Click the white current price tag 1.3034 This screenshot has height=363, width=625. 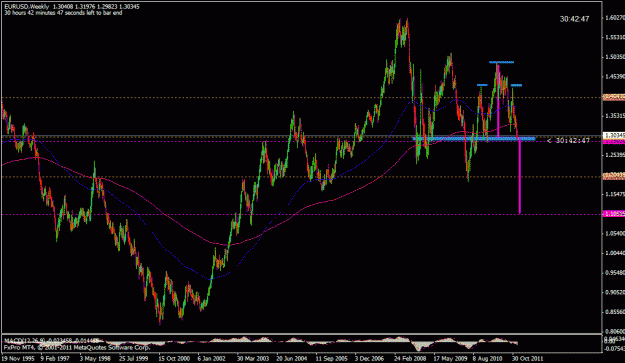tap(613, 135)
